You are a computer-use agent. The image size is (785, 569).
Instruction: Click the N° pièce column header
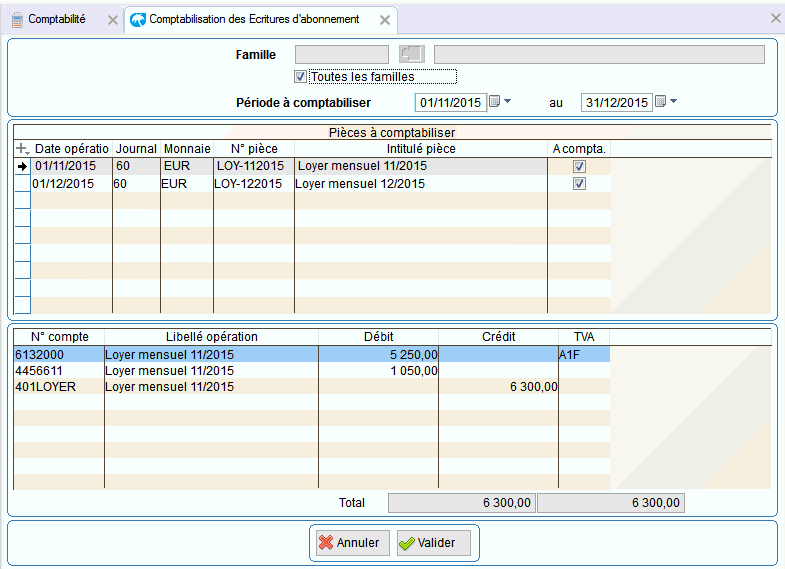(254, 149)
